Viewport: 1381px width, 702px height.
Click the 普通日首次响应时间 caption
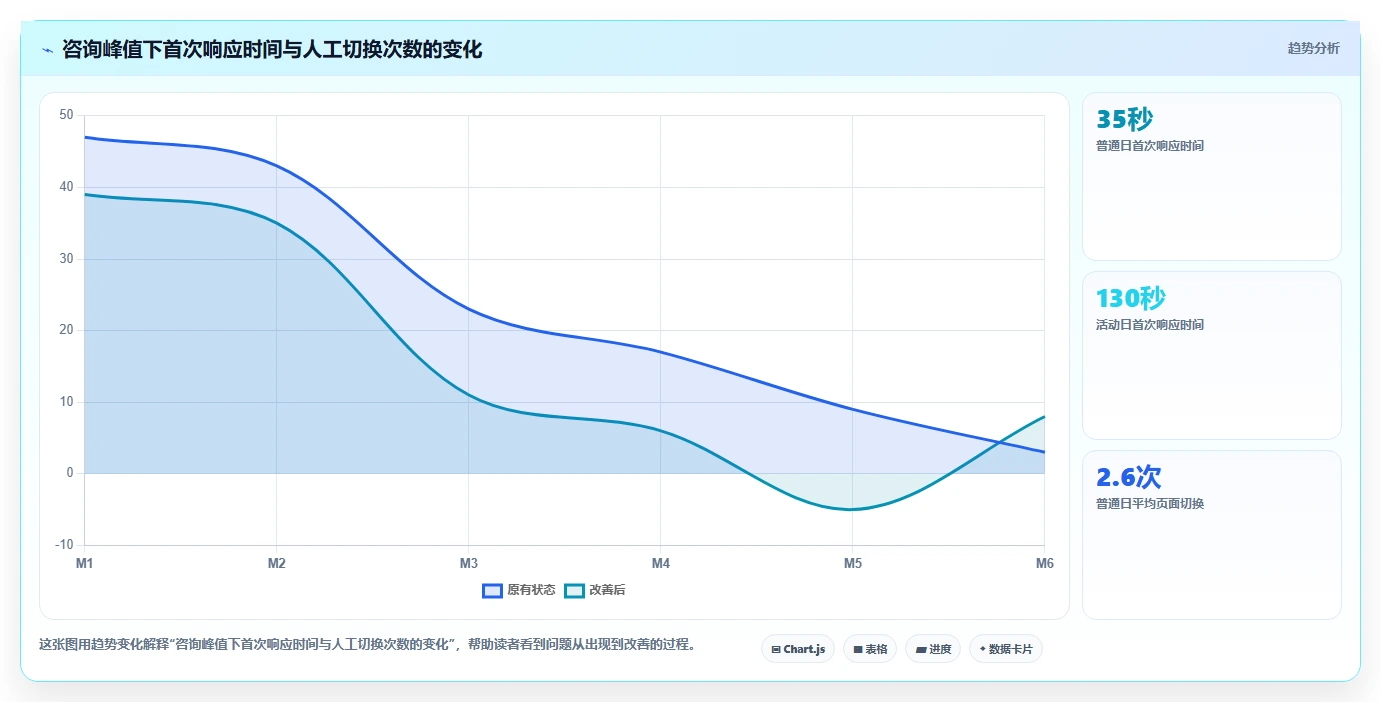(1150, 146)
